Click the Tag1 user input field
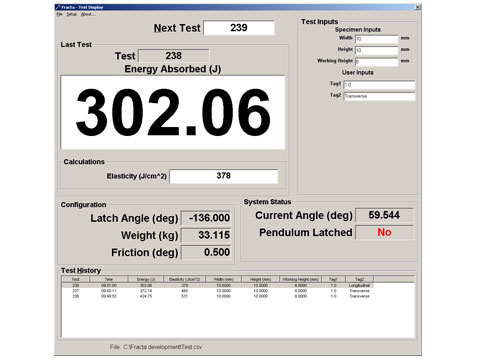480x360 pixels. click(x=379, y=85)
